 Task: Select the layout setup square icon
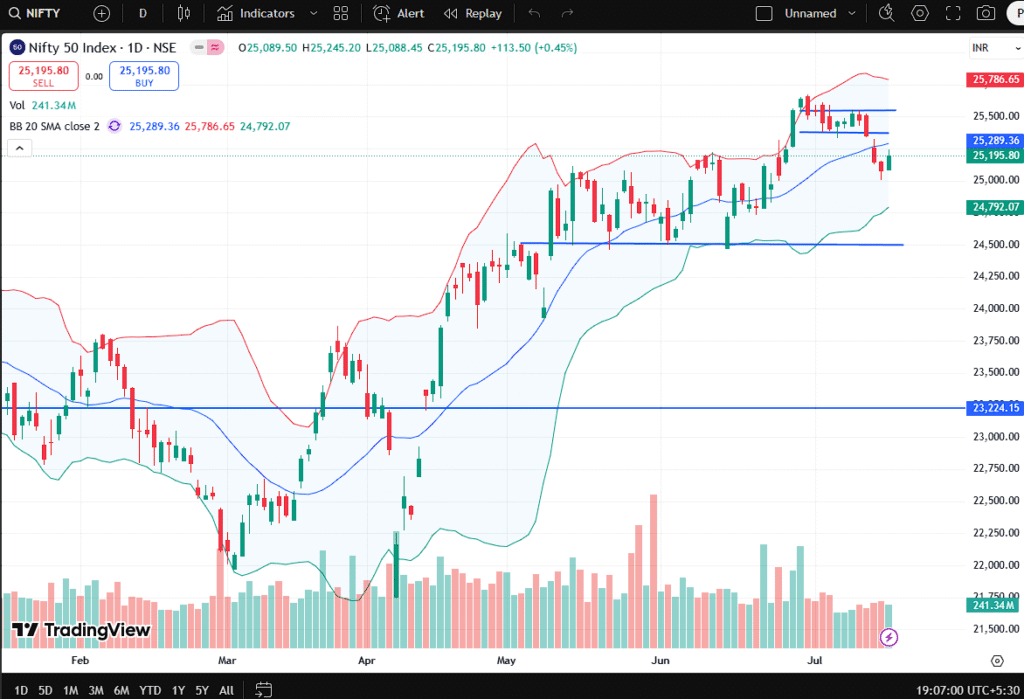[764, 13]
